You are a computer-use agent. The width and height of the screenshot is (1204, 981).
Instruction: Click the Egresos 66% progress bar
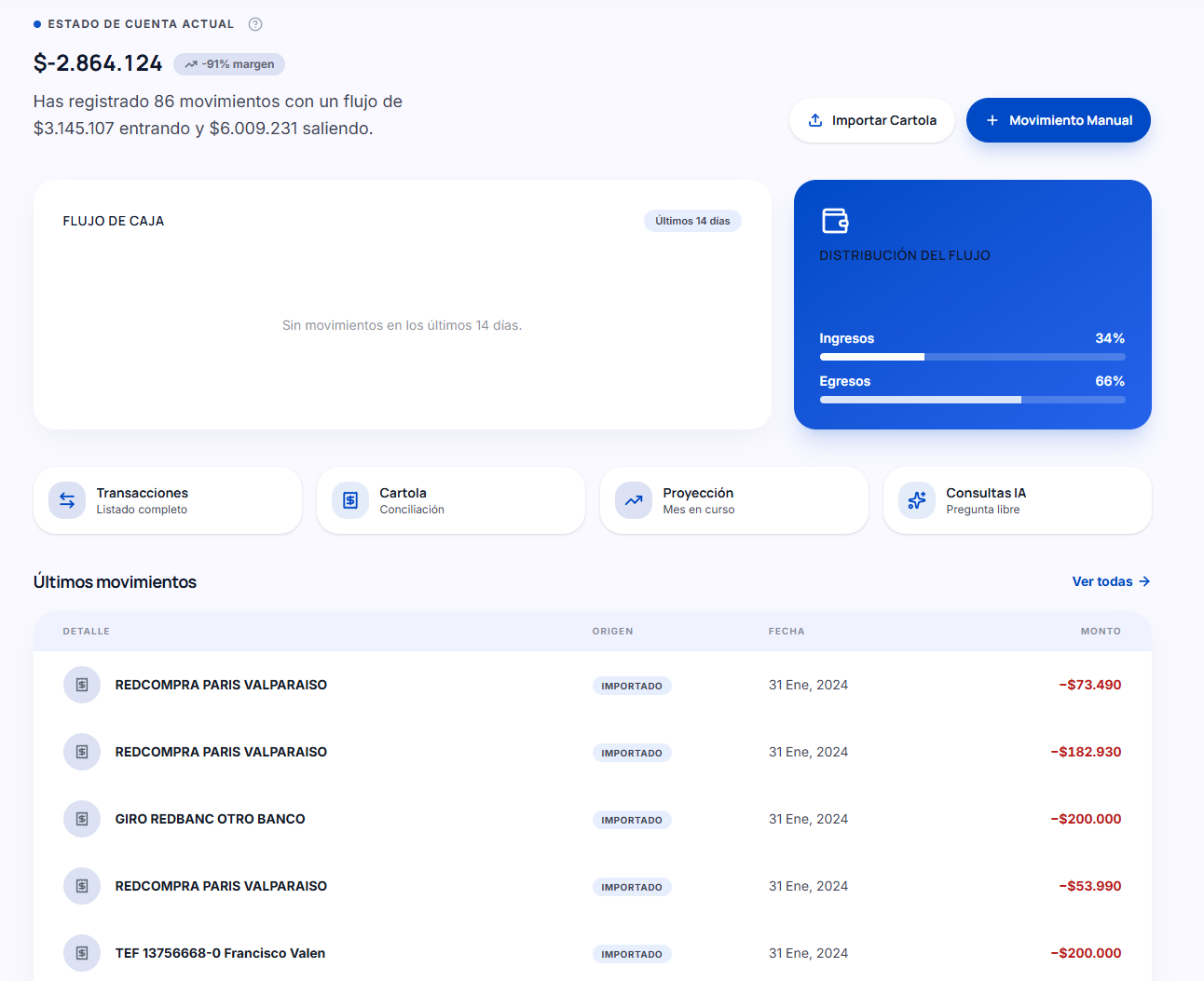[973, 400]
